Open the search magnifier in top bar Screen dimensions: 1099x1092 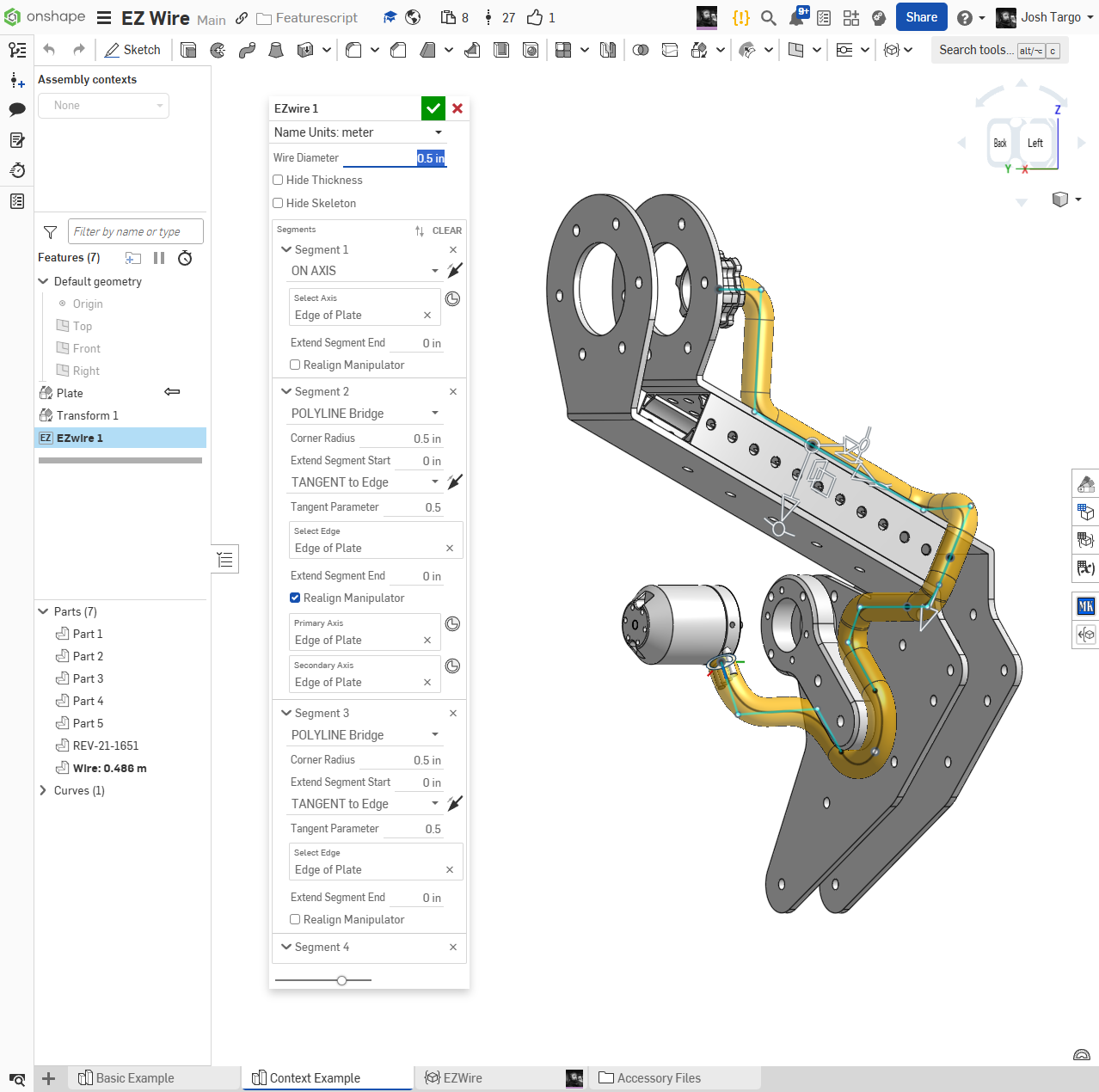[769, 17]
